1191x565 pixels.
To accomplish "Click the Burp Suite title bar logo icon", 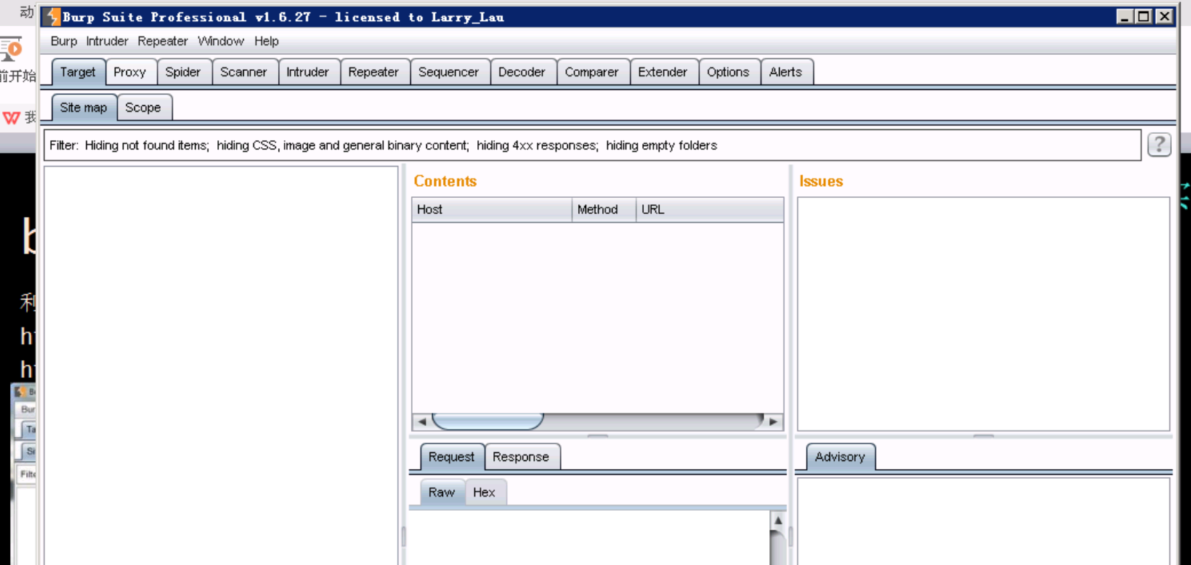I will click(x=52, y=17).
